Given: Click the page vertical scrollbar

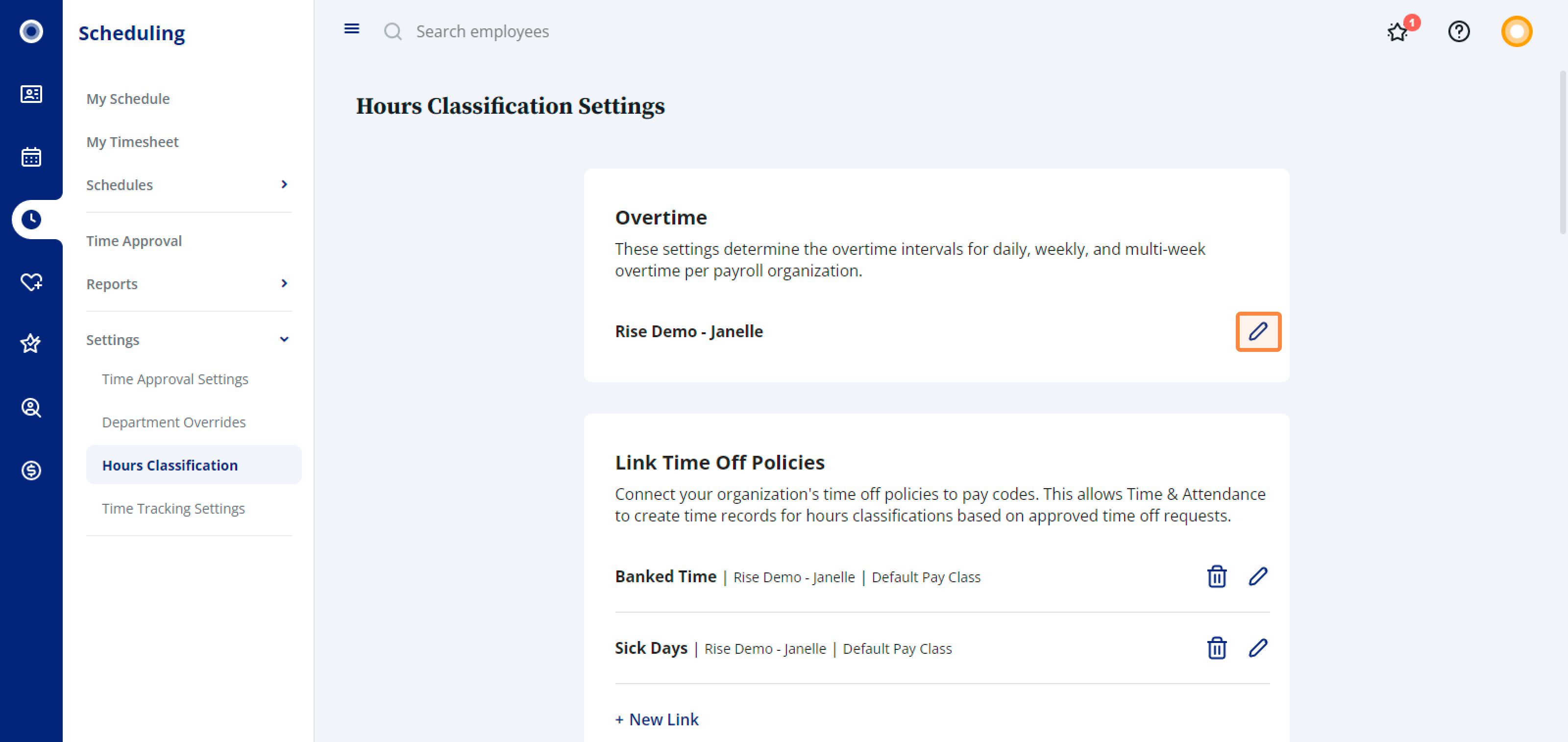Looking at the screenshot, I should point(1562,152).
